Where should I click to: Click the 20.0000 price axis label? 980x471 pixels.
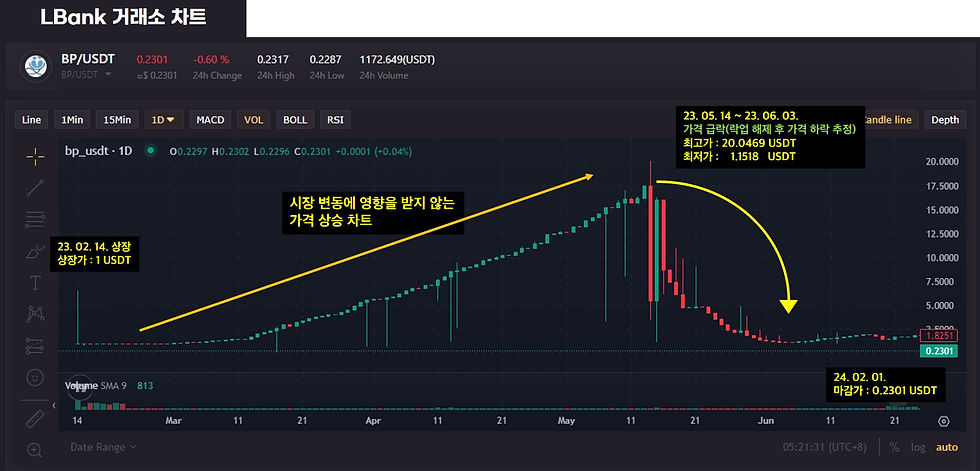click(x=941, y=161)
